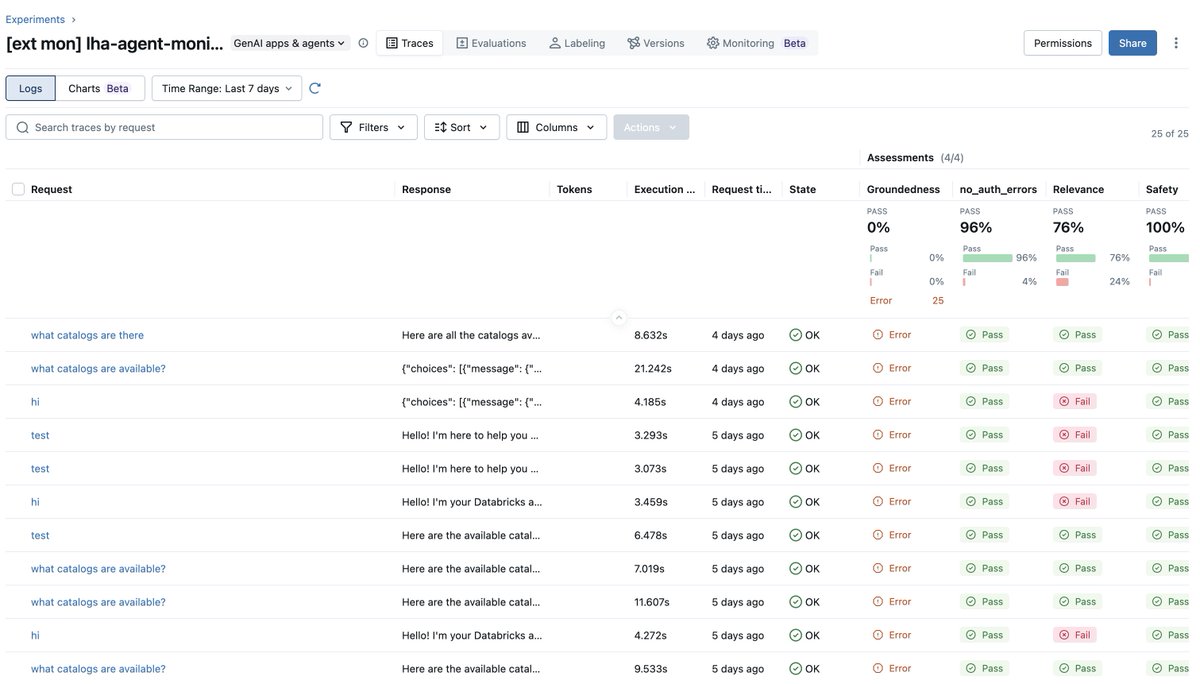Click OK state icon for 11.607s trace

[x=796, y=602]
